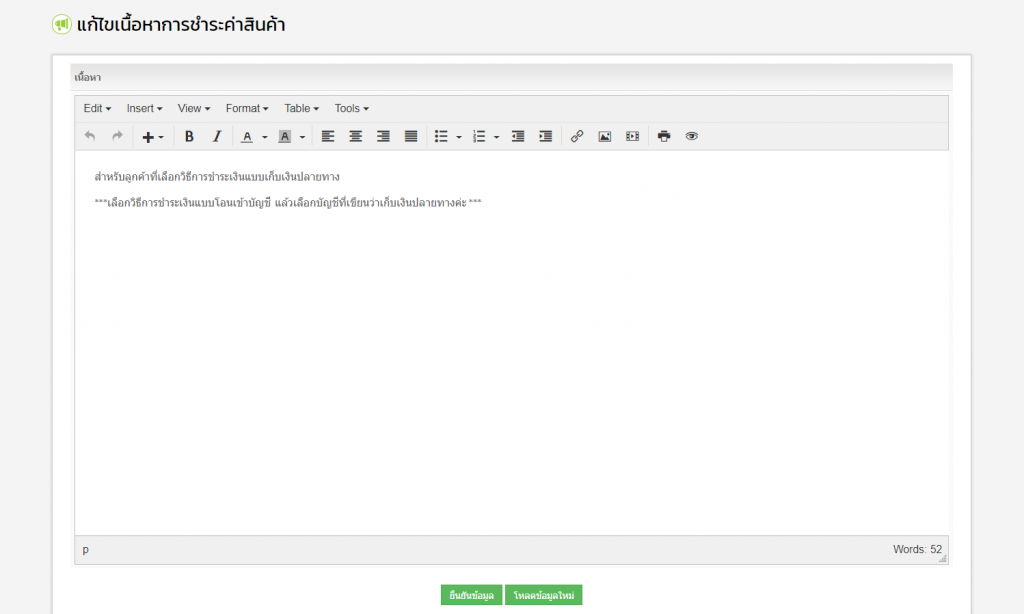The image size is (1024, 614).
Task: Expand the plus Insert dropdown in the toolbar
Action: coord(152,137)
